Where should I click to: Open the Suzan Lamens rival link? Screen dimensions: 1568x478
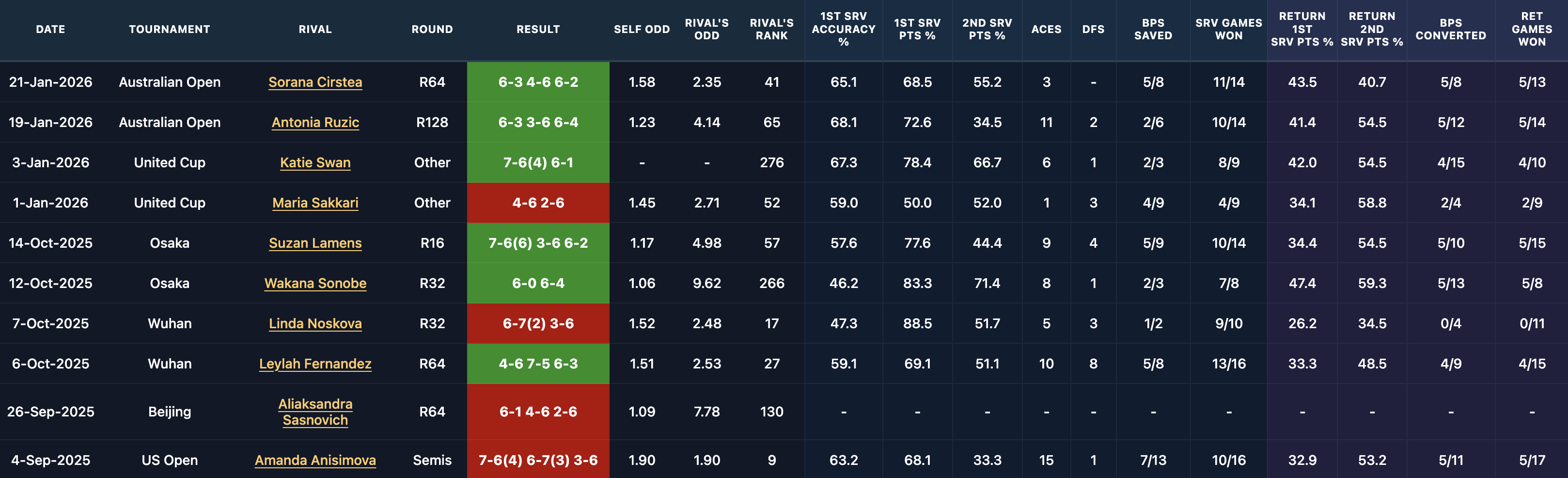coord(314,243)
